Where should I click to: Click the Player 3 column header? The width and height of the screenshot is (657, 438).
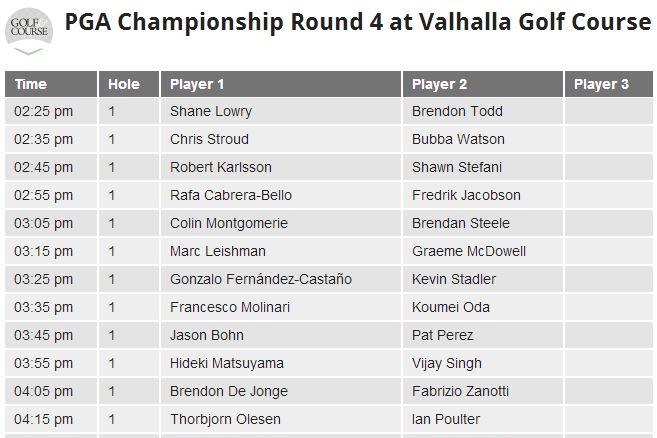tap(601, 85)
